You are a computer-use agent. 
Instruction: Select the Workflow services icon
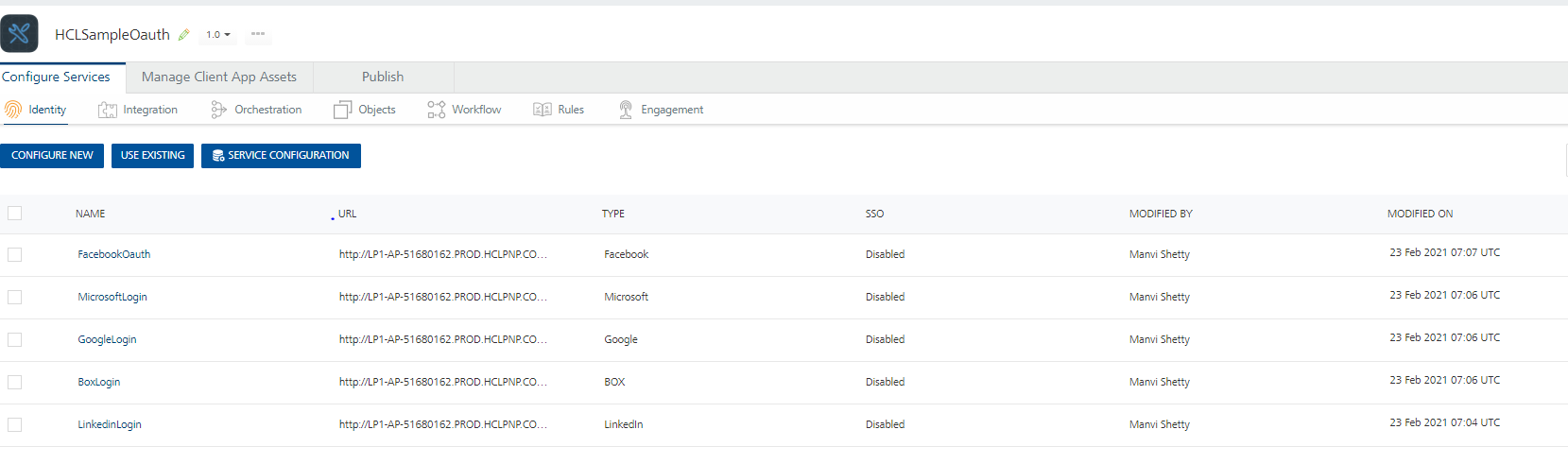click(x=436, y=111)
